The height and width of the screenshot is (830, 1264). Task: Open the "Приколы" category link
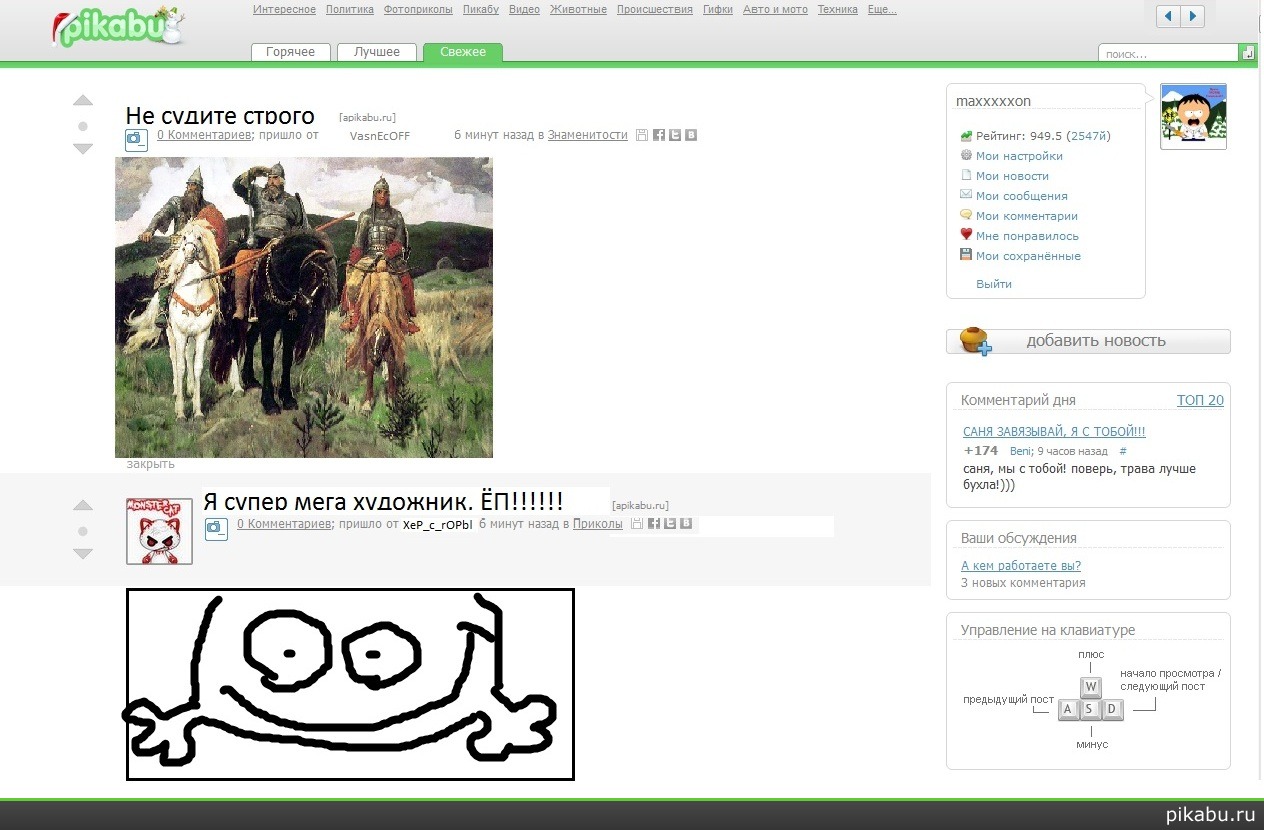click(x=598, y=523)
